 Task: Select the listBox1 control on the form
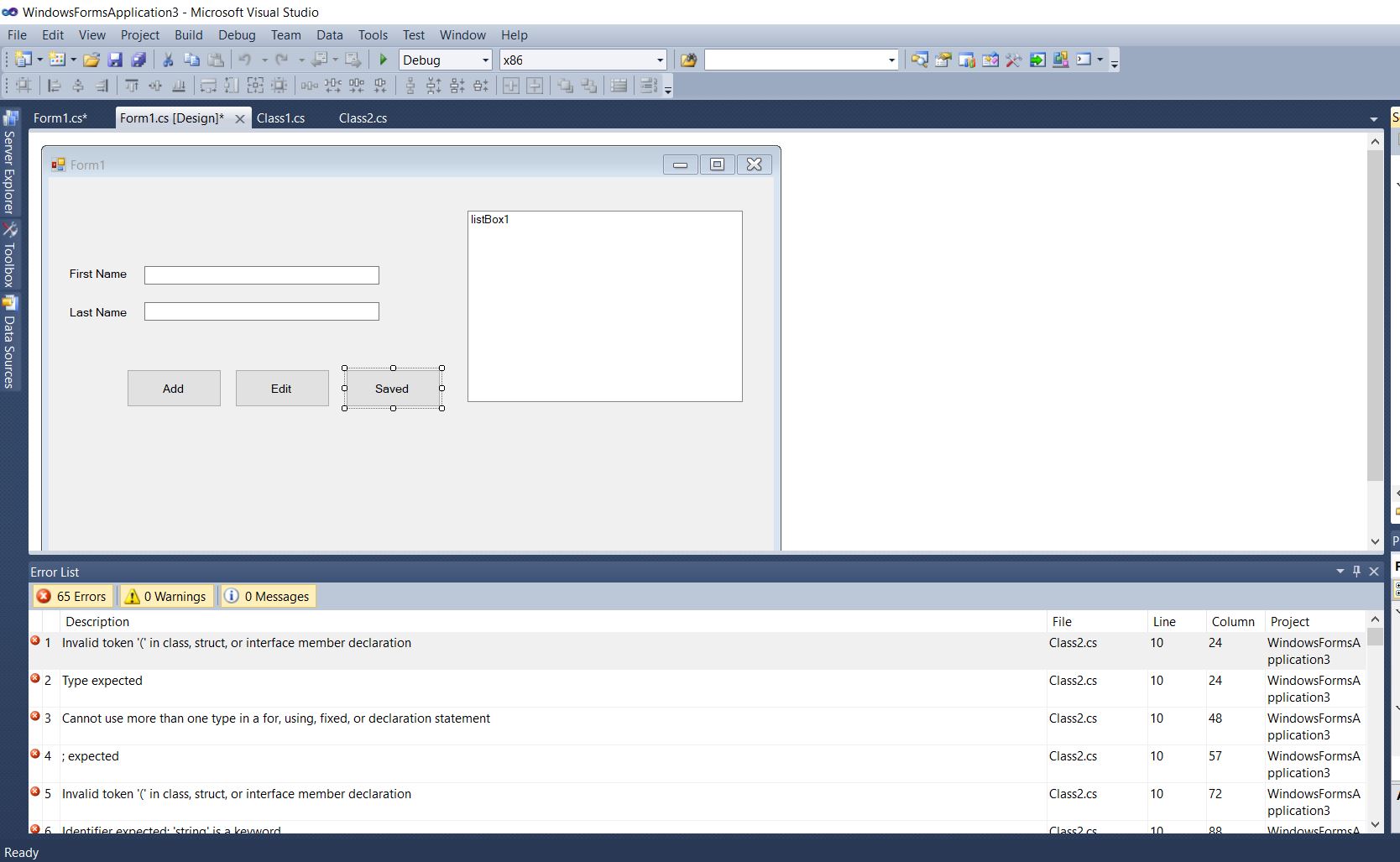tap(605, 306)
